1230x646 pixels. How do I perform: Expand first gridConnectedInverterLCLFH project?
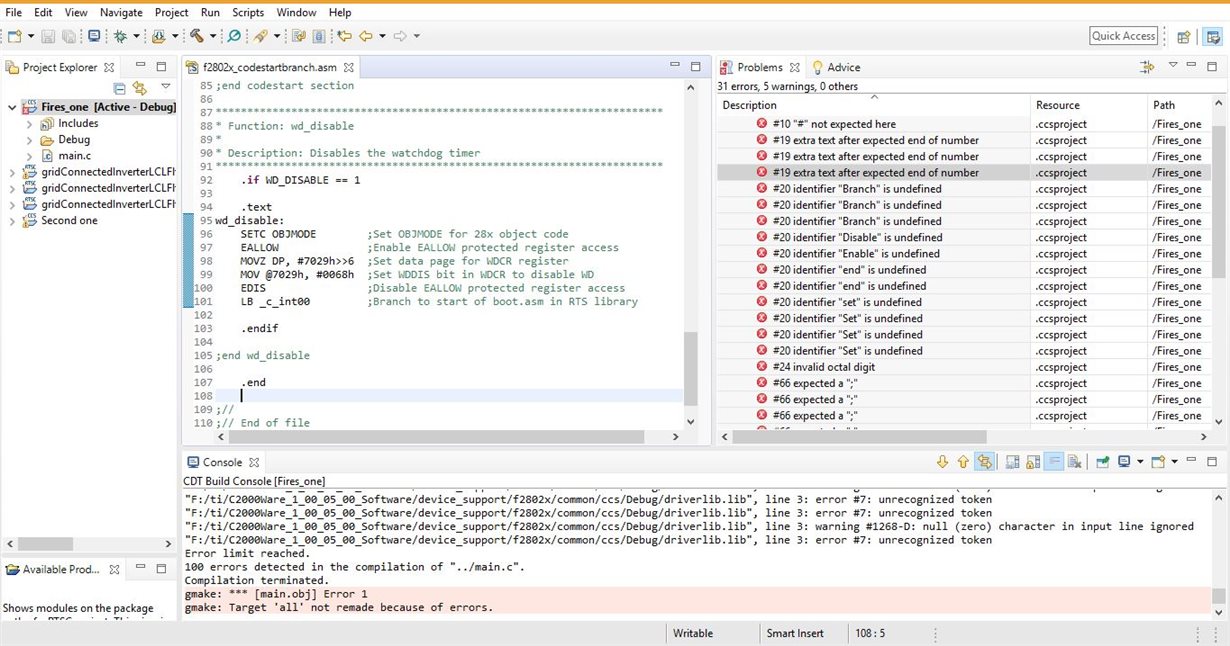coord(11,173)
